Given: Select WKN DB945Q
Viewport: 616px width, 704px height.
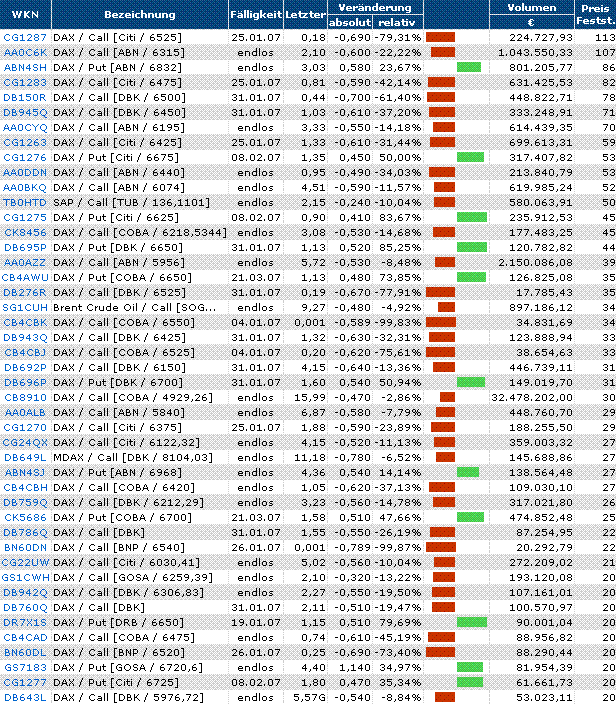Looking at the screenshot, I should point(25,112).
